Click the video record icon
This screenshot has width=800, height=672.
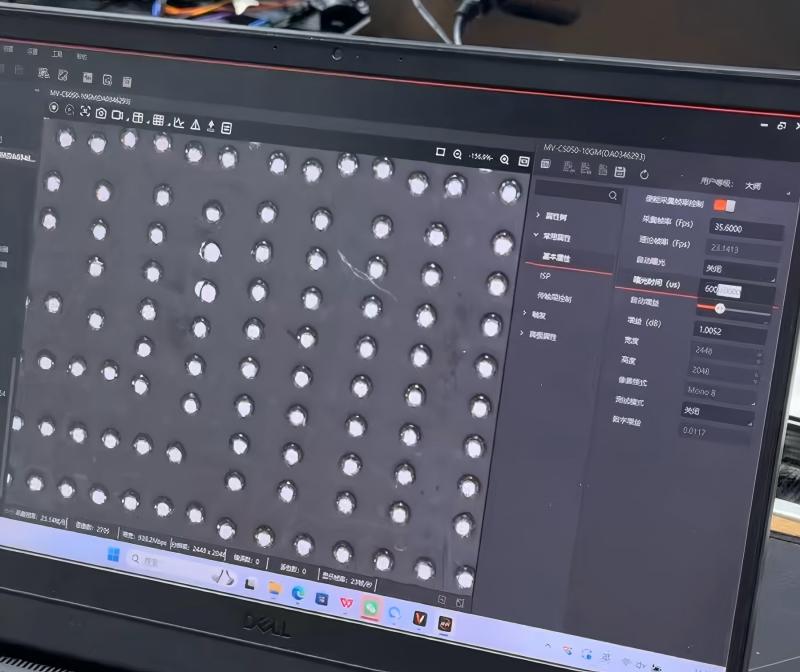(118, 116)
